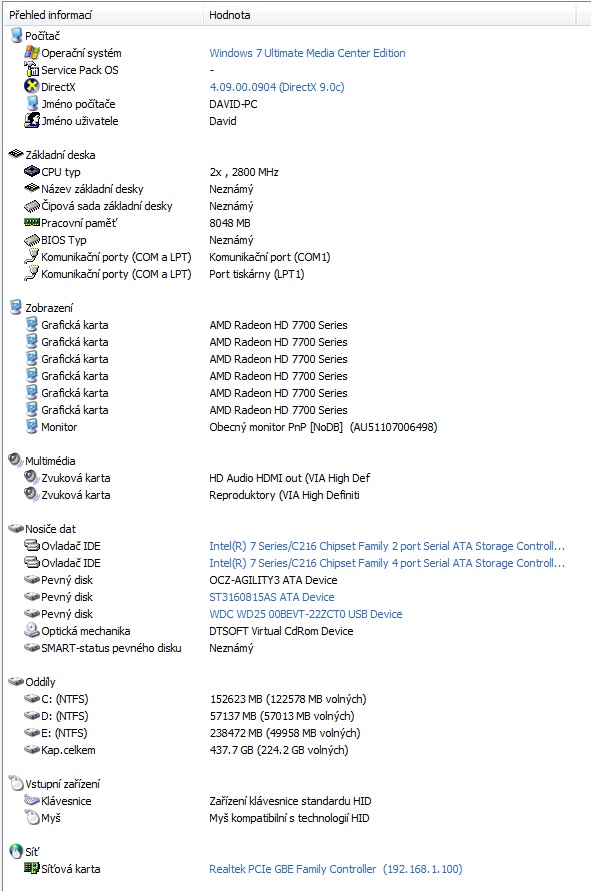The height and width of the screenshot is (891, 593).
Task: Click the Klávesnice keyboard icon
Action: tap(32, 800)
